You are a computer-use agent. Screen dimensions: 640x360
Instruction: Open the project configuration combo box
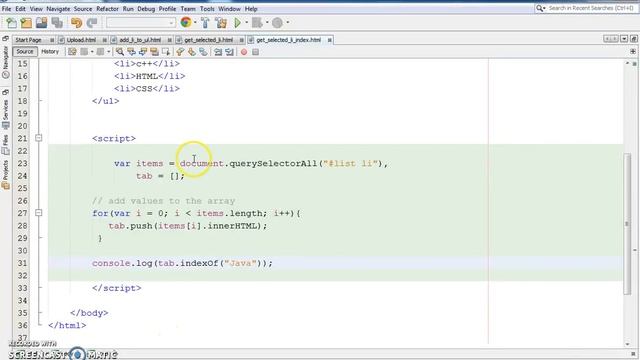point(141,23)
